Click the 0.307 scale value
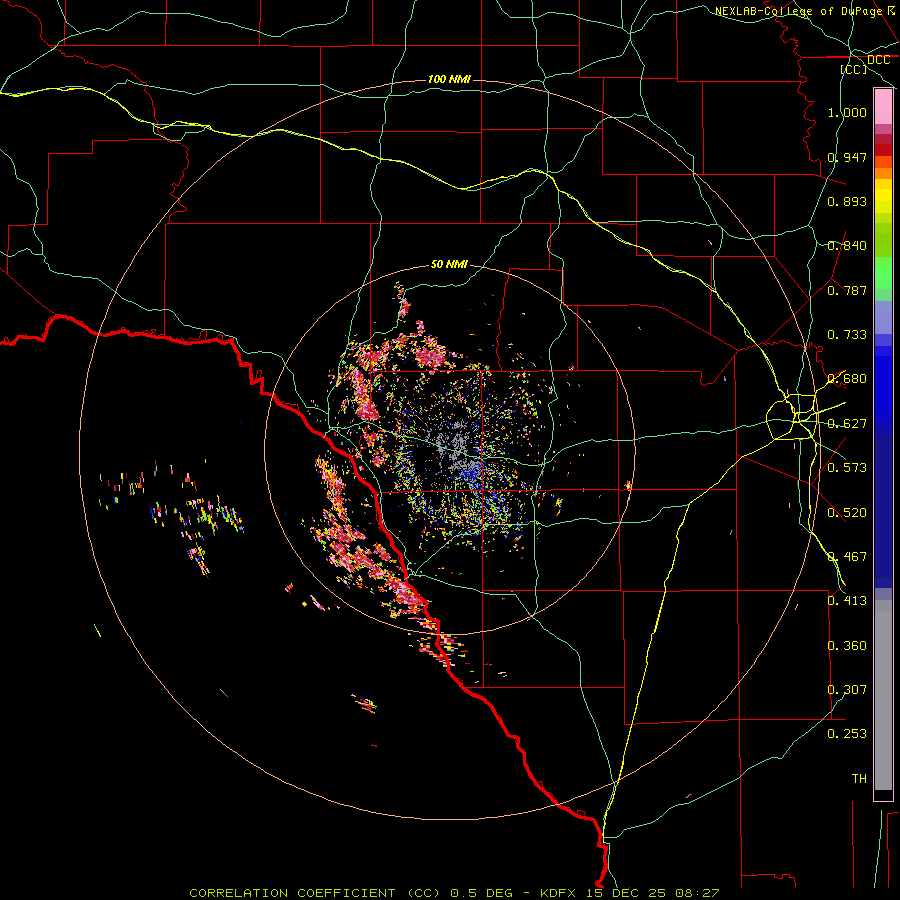The width and height of the screenshot is (900, 900). [x=847, y=690]
